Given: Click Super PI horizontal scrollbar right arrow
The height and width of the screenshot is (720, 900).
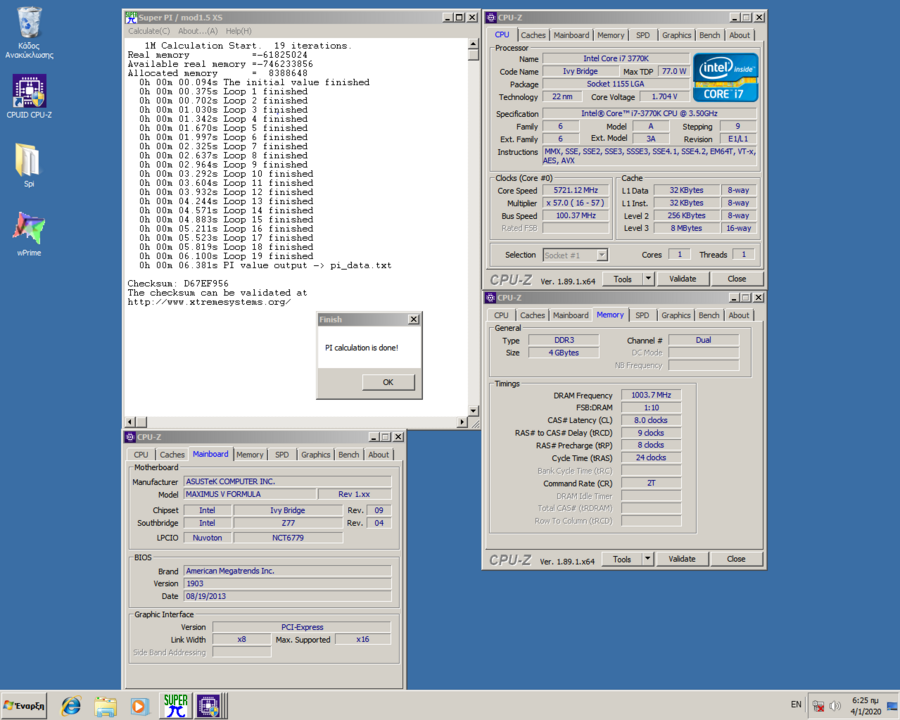Looking at the screenshot, I should pyautogui.click(x=463, y=422).
